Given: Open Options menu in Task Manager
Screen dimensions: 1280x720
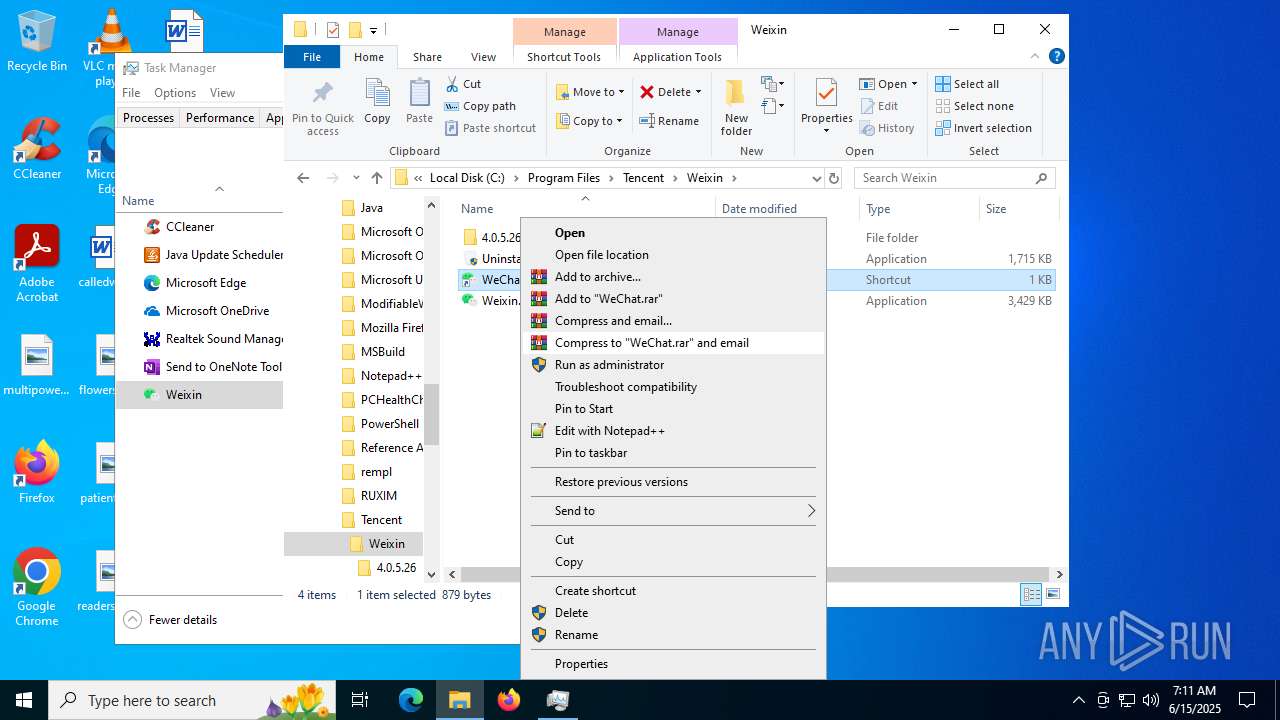Looking at the screenshot, I should tap(175, 93).
